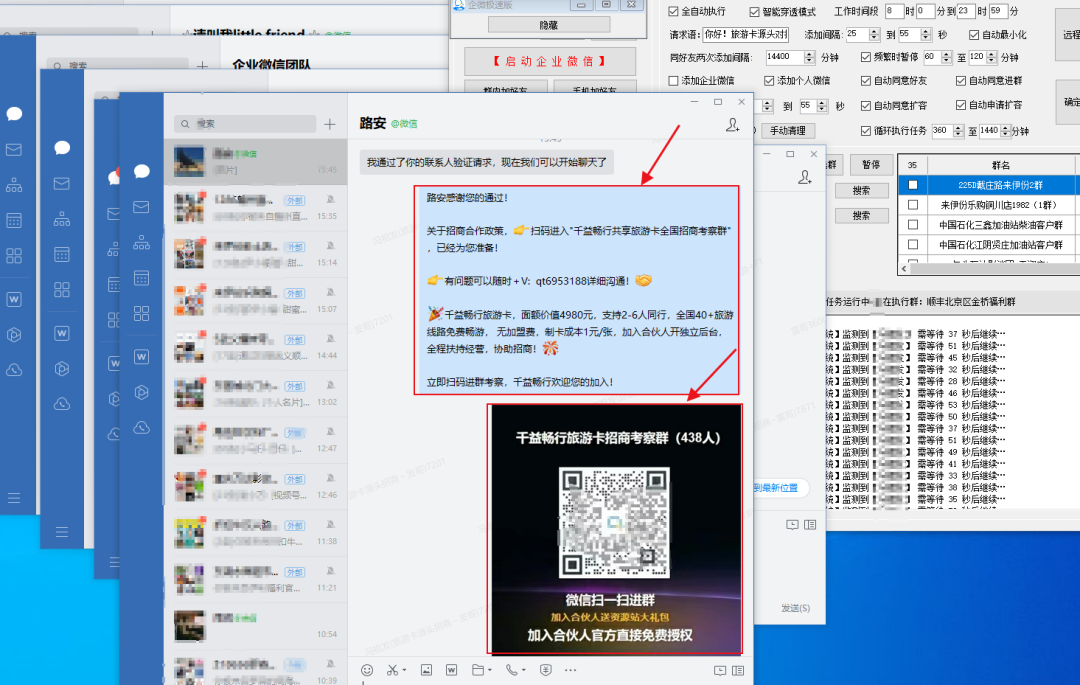Open folder dropdown arrow in chat toolbar

pos(490,670)
